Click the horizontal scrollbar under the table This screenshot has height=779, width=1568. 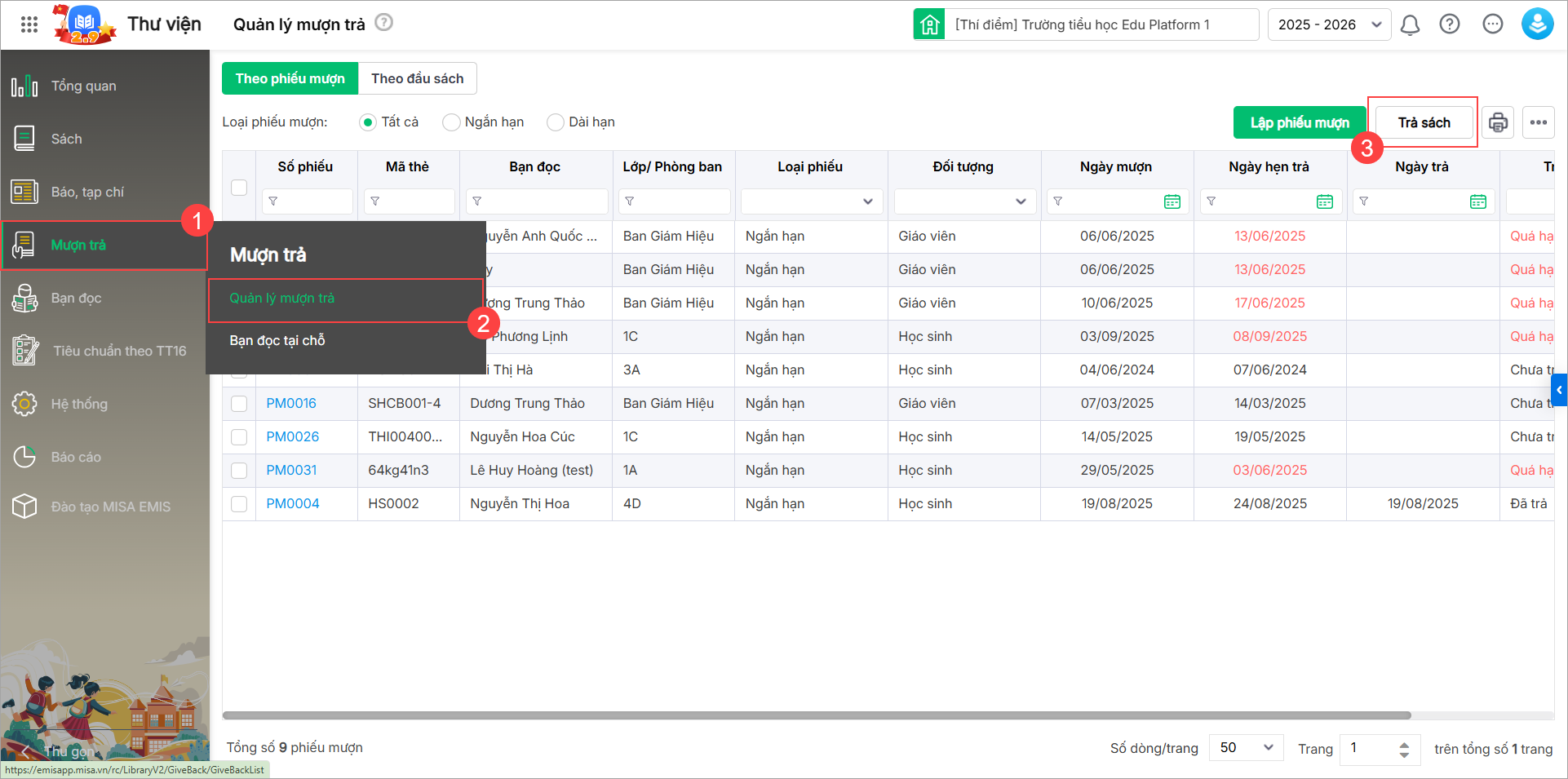coord(816,715)
